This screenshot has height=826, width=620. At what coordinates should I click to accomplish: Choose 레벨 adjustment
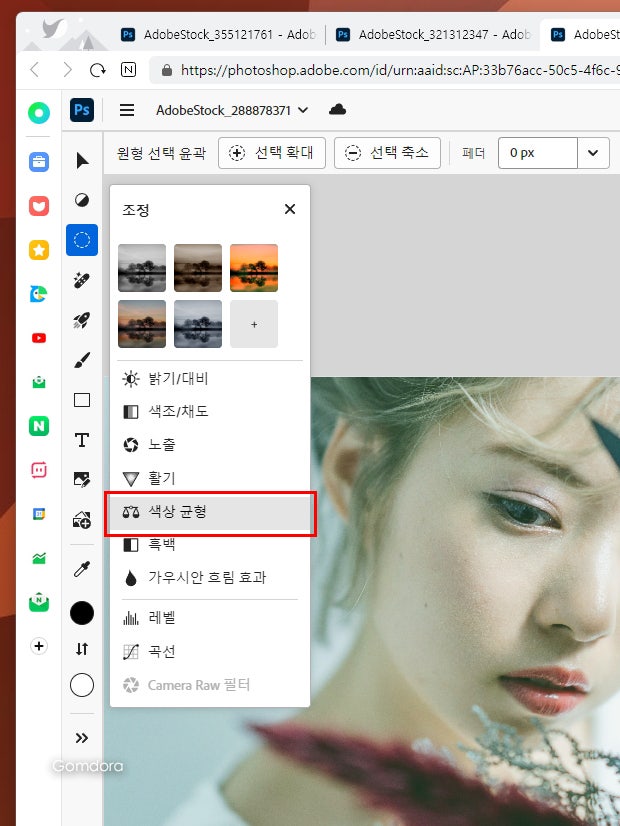click(210, 618)
